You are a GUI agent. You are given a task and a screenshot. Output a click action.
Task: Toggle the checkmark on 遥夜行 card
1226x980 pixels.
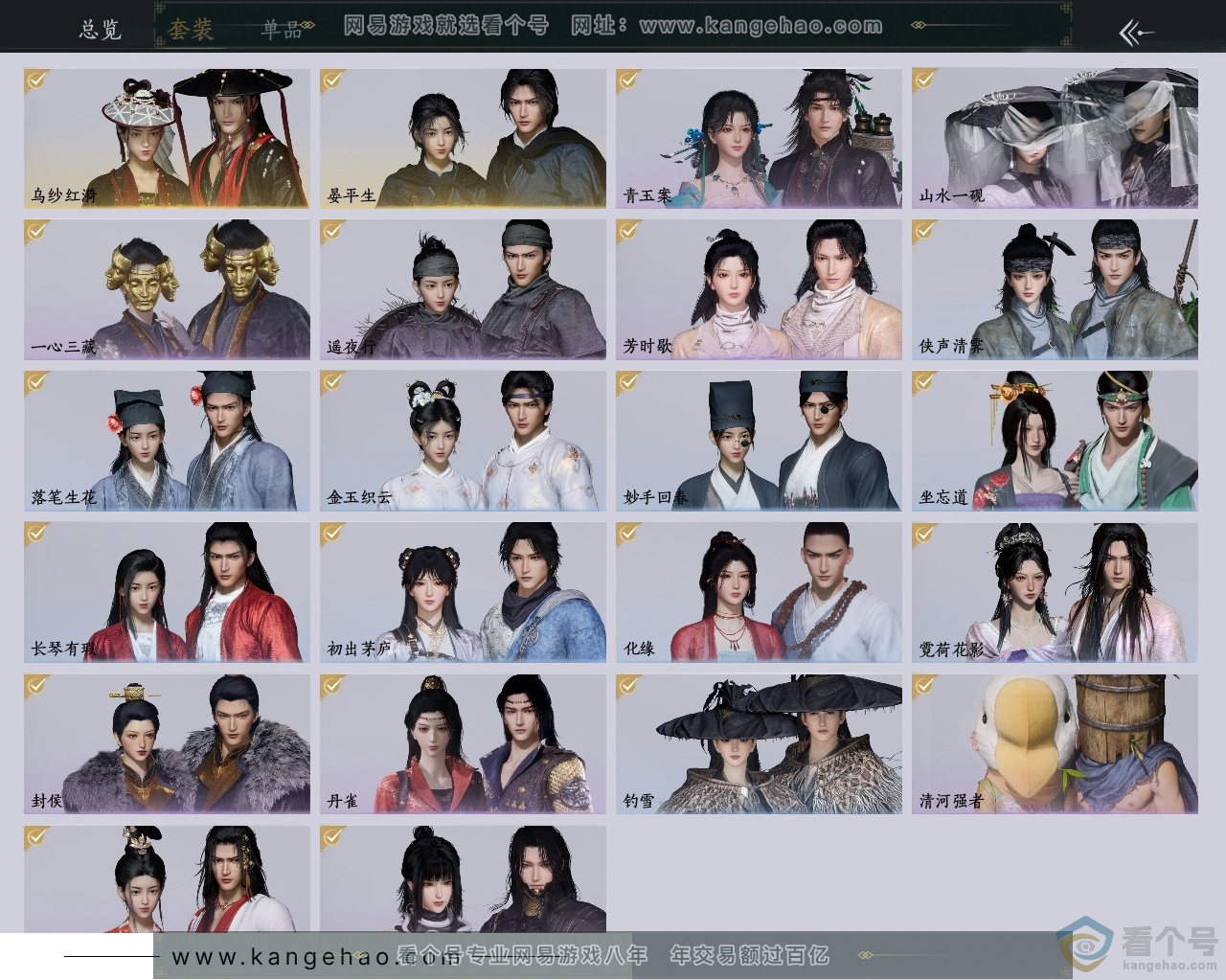coord(333,231)
